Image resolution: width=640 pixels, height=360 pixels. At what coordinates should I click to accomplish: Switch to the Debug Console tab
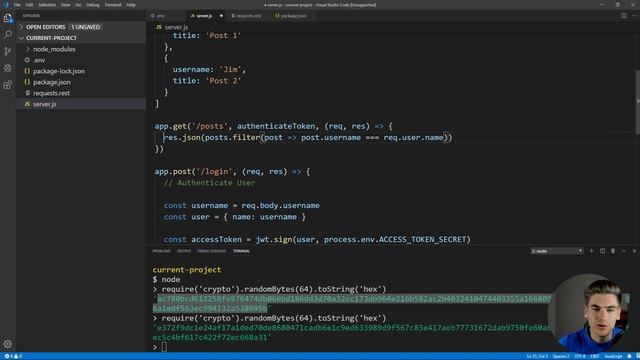211,251
